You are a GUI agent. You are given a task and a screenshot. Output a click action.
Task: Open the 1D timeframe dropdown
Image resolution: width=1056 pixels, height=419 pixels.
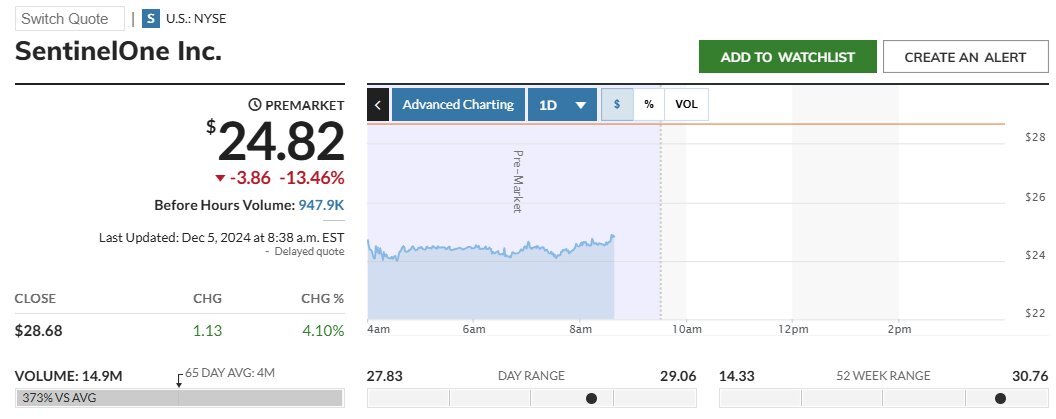point(562,104)
